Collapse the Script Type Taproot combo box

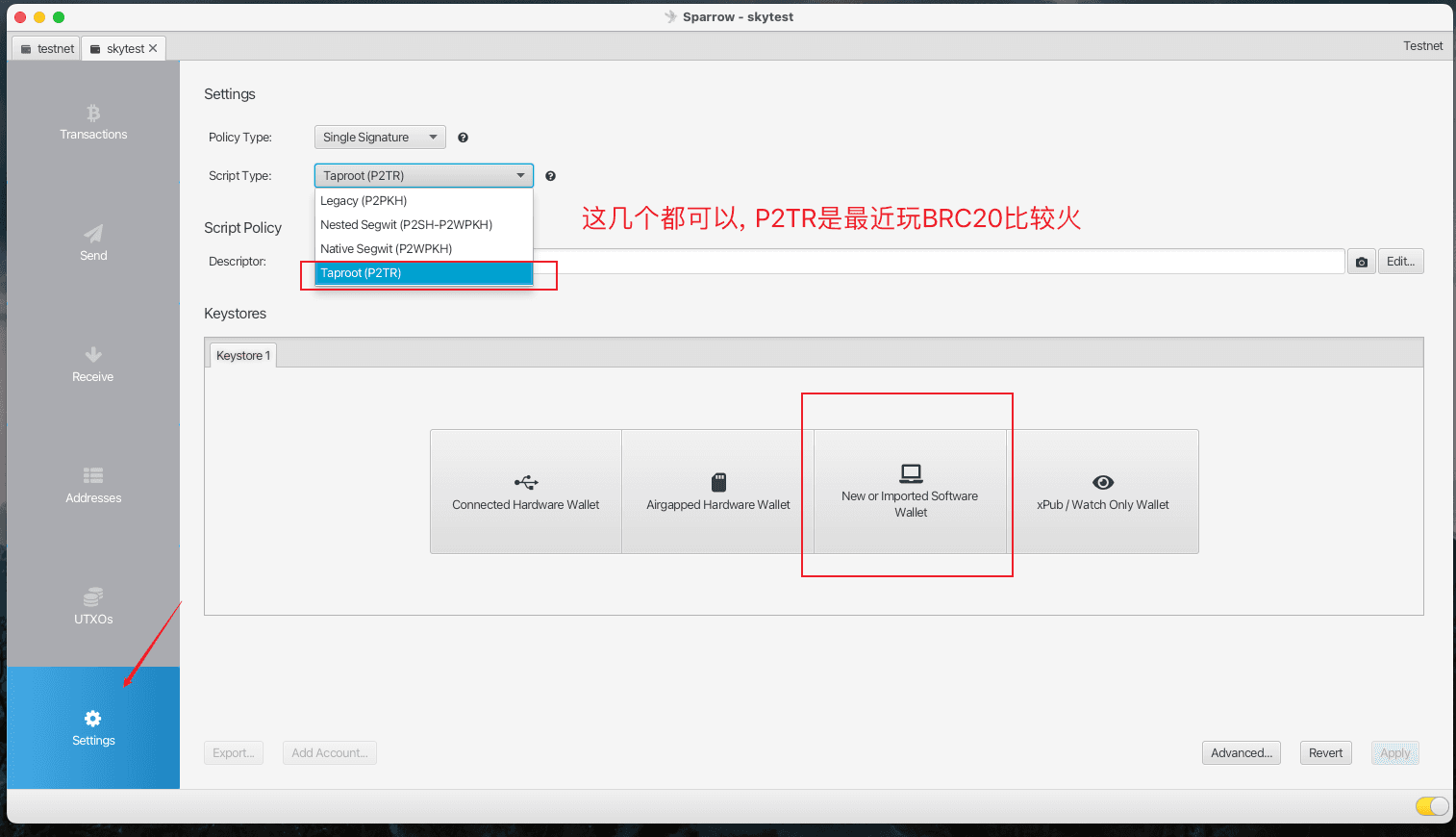click(x=423, y=175)
